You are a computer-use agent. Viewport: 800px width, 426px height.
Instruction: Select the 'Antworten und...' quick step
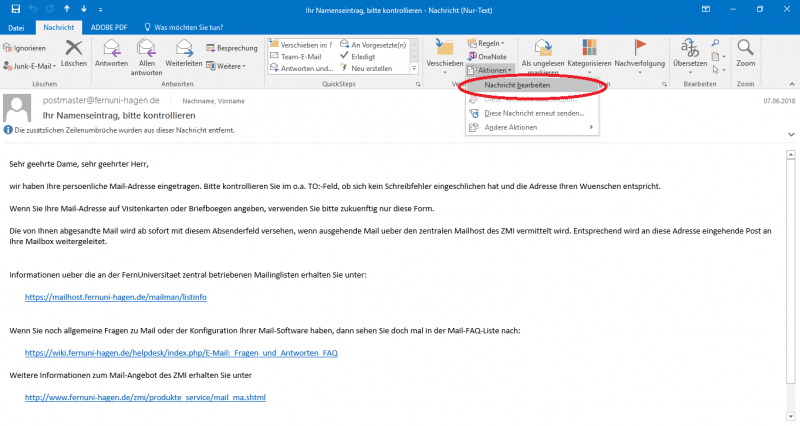302,68
